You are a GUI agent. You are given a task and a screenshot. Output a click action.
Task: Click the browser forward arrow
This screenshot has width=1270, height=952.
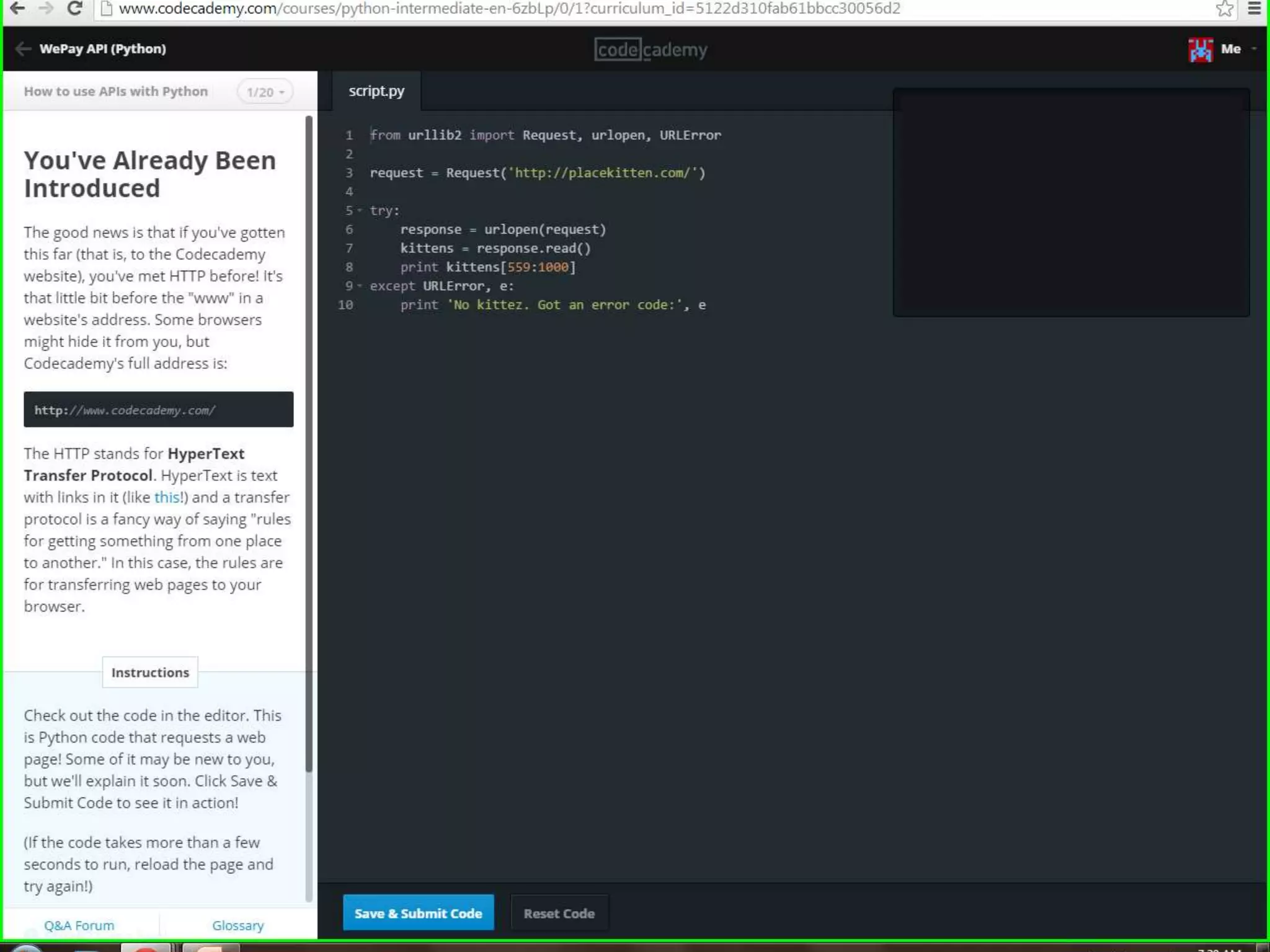click(x=46, y=8)
